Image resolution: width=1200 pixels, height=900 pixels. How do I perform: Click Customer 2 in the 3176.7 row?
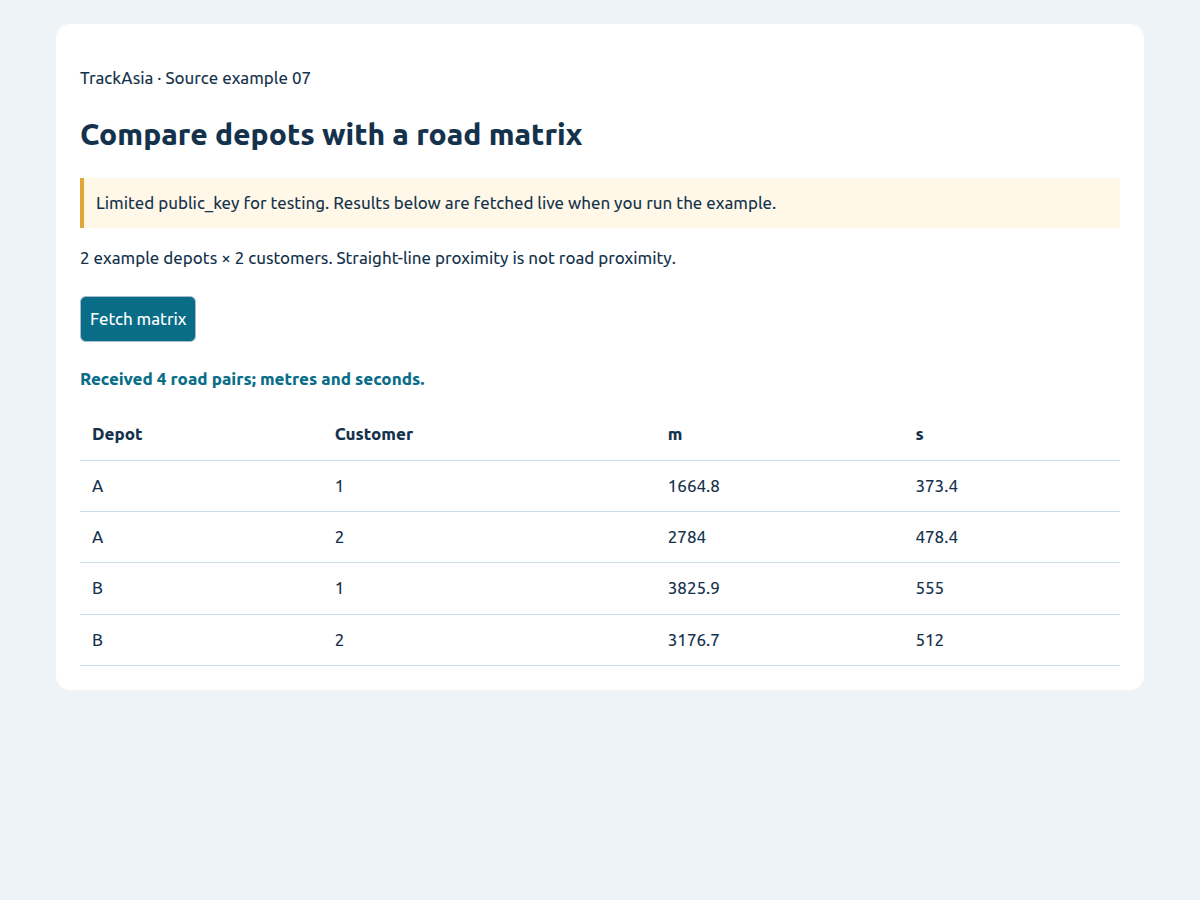click(489, 640)
